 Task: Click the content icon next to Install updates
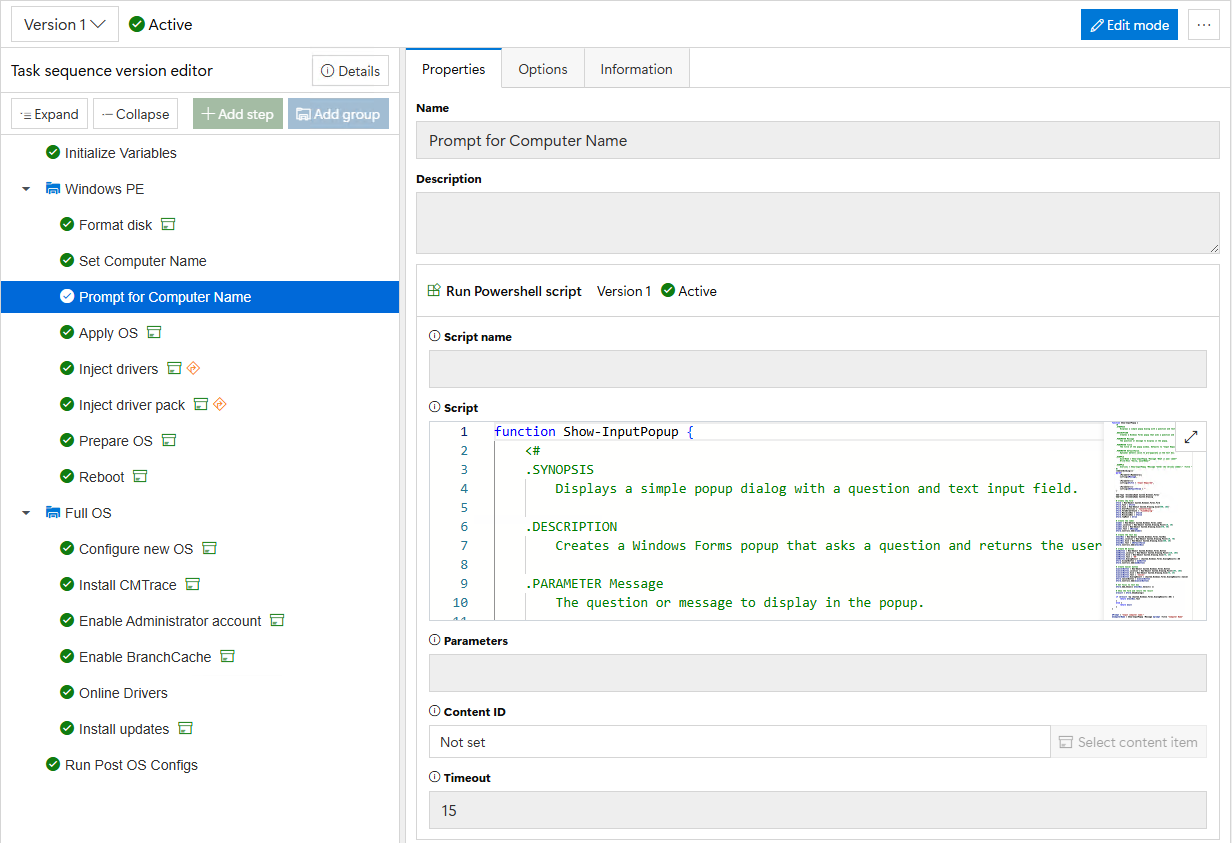click(185, 728)
